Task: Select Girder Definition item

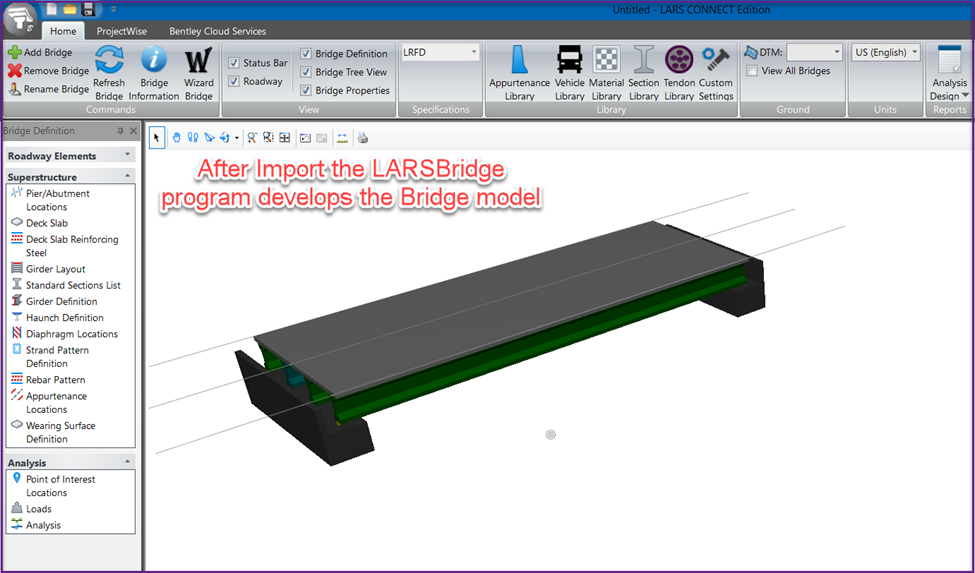Action: pyautogui.click(x=55, y=301)
